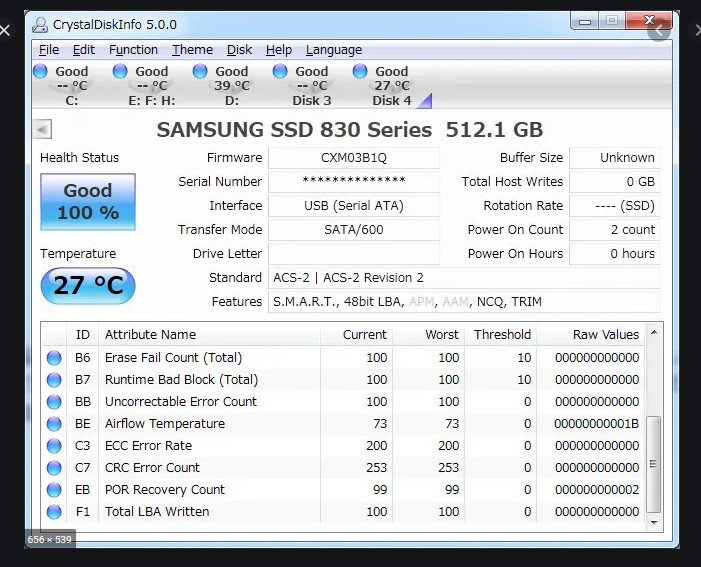Click Current value 253 in CRC Error Count row

click(x=376, y=468)
